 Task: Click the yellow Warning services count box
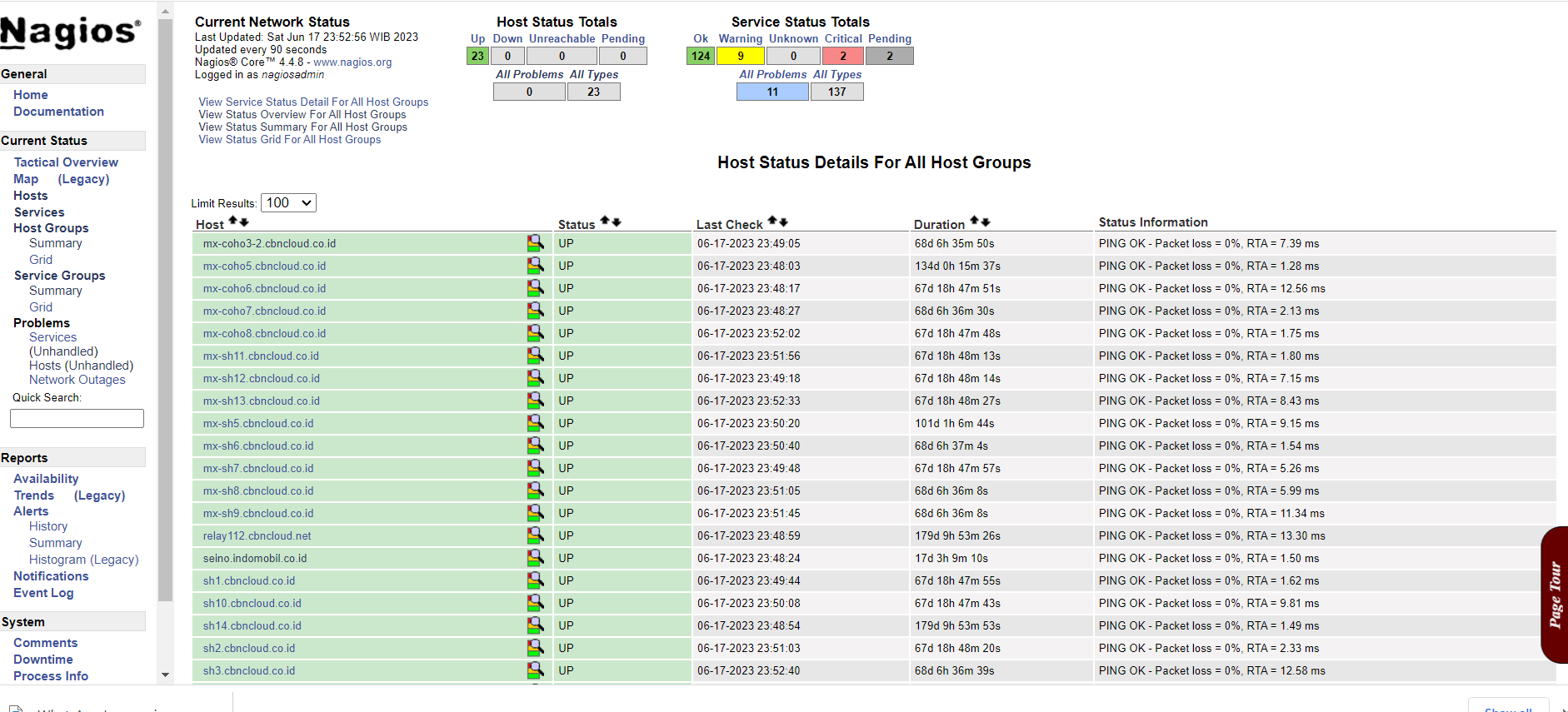pos(740,56)
